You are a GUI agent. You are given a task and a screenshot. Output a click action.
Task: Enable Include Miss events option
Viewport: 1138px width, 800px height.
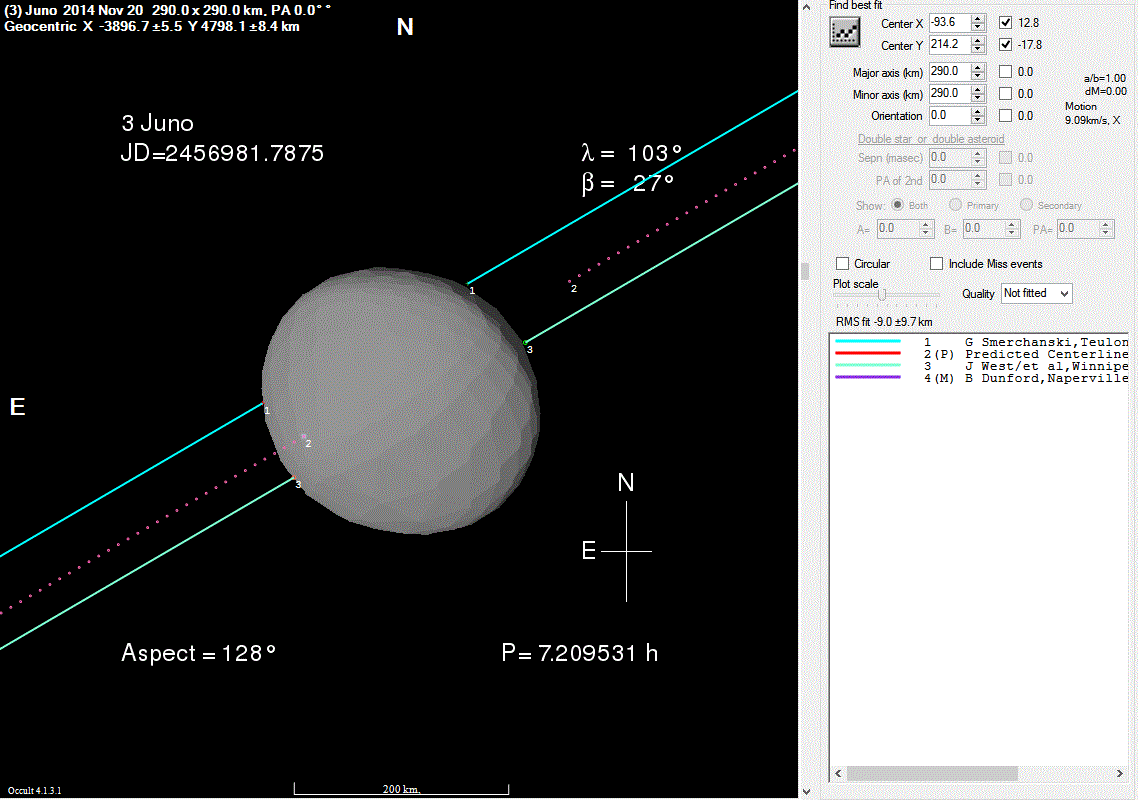pos(937,264)
